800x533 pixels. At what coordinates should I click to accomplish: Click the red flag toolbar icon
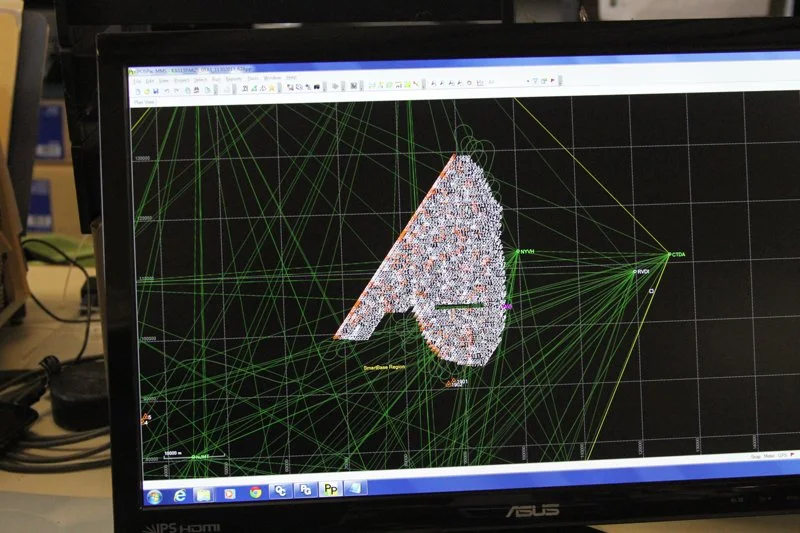pyautogui.click(x=553, y=80)
